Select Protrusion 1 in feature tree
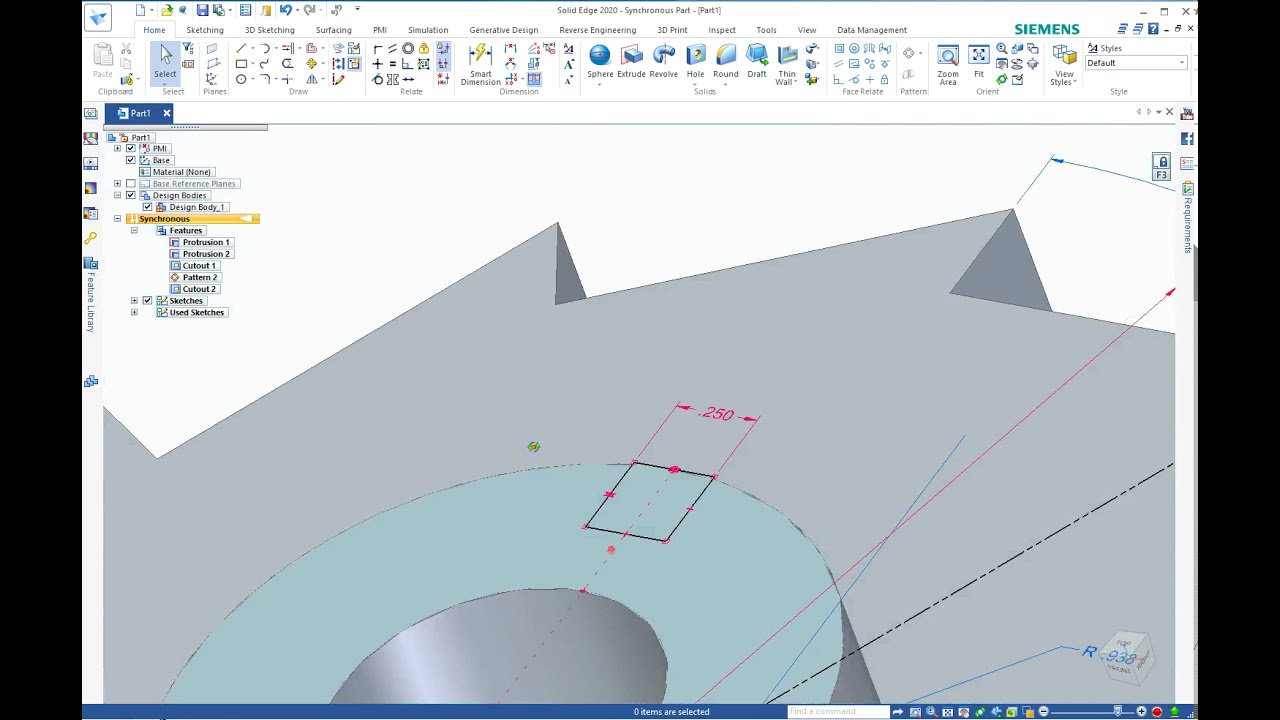 [206, 242]
